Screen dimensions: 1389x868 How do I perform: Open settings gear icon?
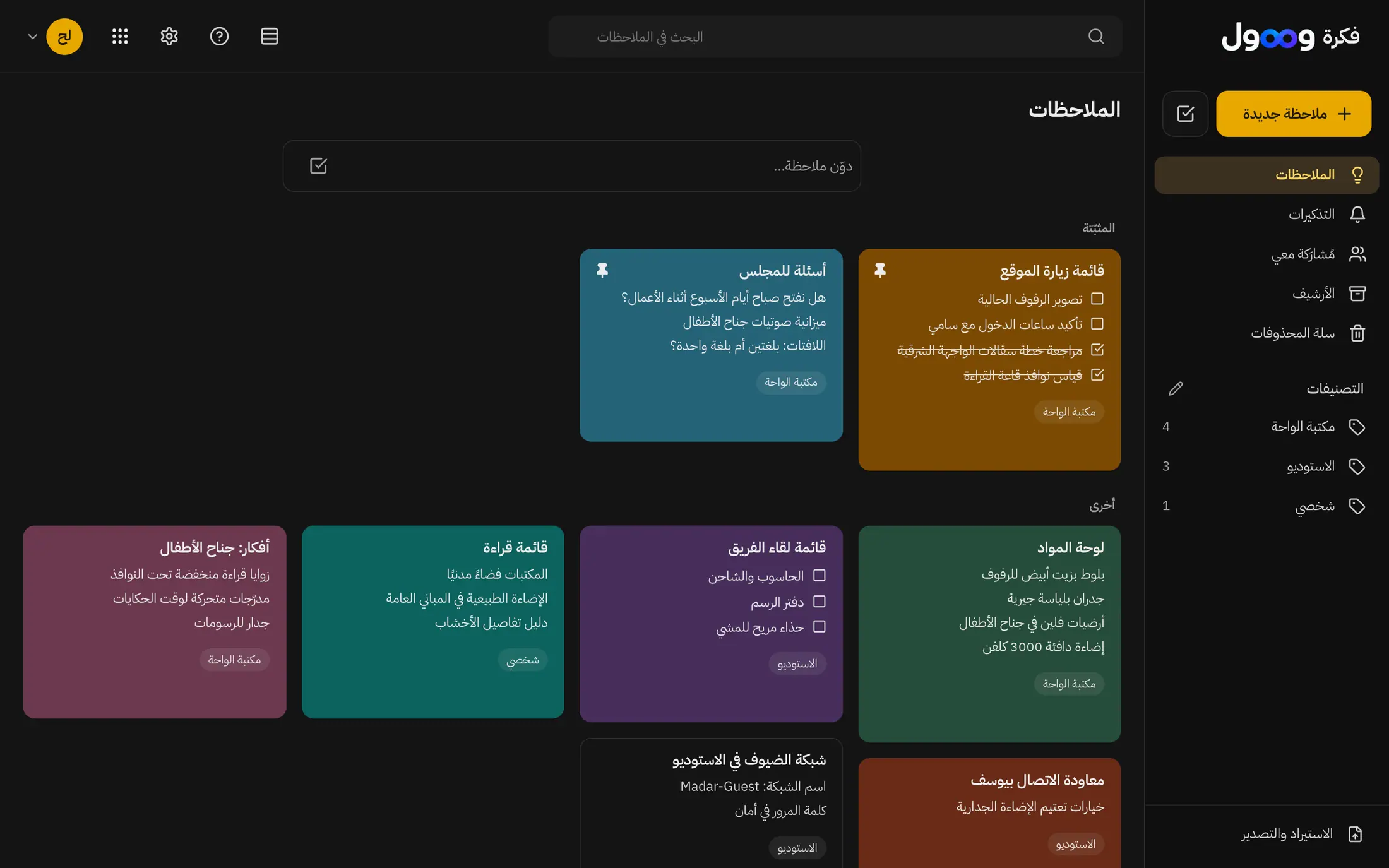pyautogui.click(x=169, y=37)
